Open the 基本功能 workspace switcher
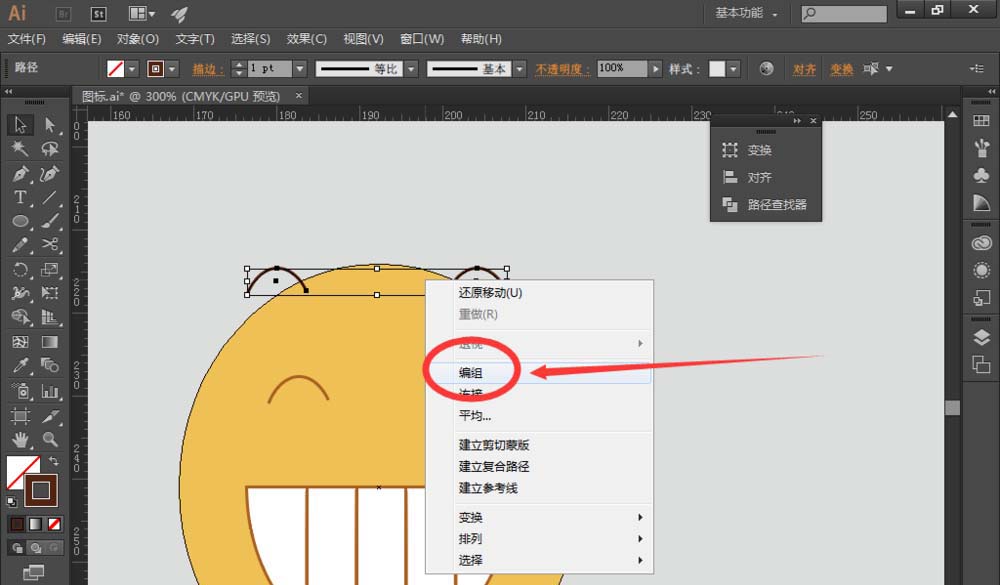Viewport: 1000px width, 585px height. pos(746,13)
